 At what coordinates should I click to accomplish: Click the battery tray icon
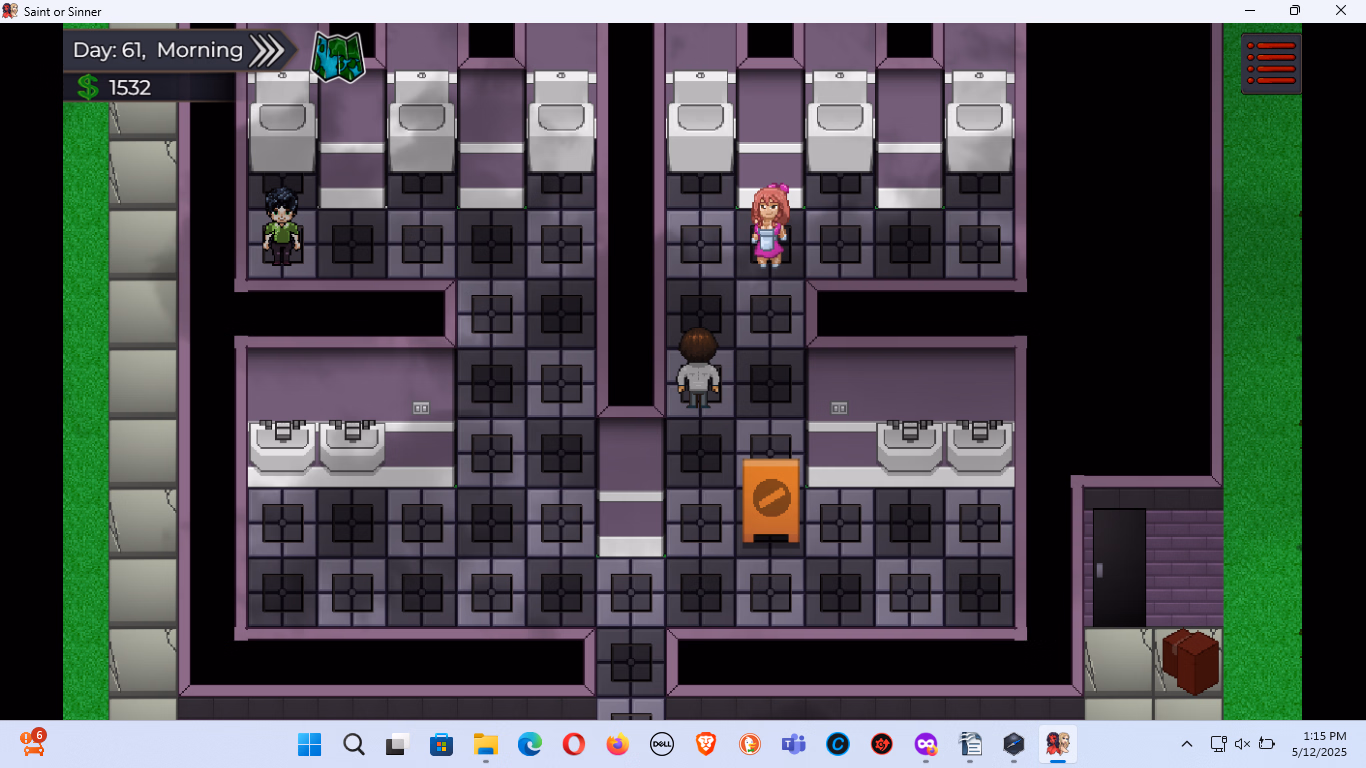tap(1267, 744)
